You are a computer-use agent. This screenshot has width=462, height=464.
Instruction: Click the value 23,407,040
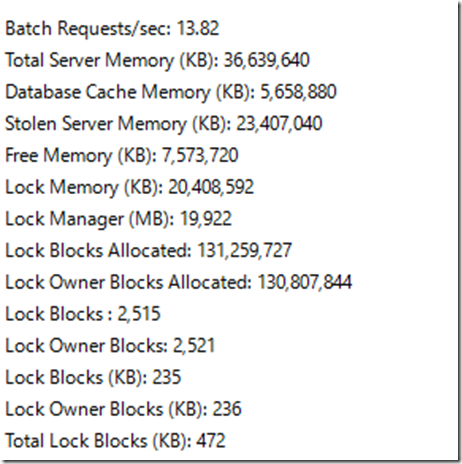click(279, 124)
